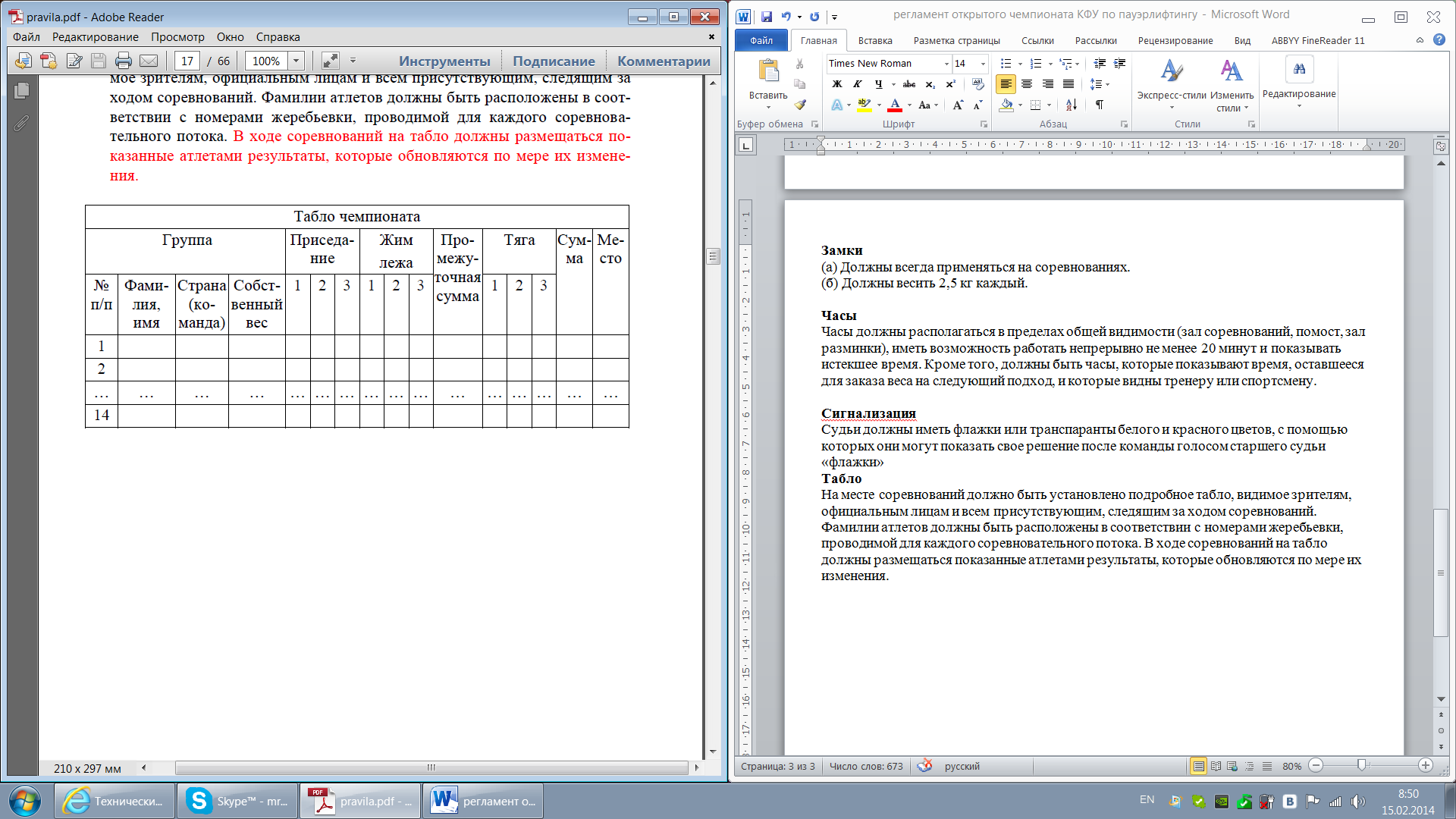Expand the Экспресс-стили gallery in Word
The image size is (1456, 819).
pos(1172,107)
